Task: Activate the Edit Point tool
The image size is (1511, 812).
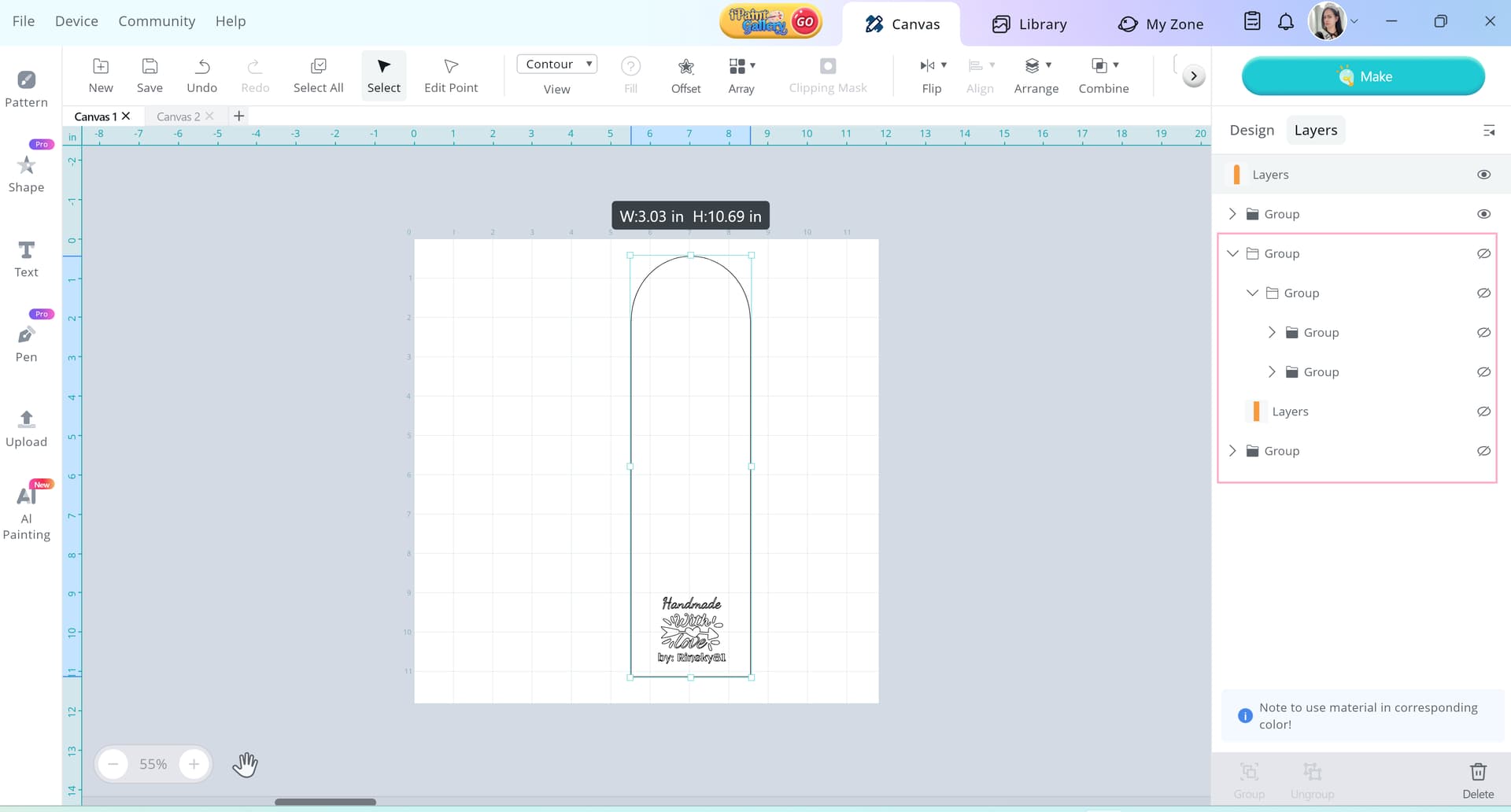Action: (450, 76)
